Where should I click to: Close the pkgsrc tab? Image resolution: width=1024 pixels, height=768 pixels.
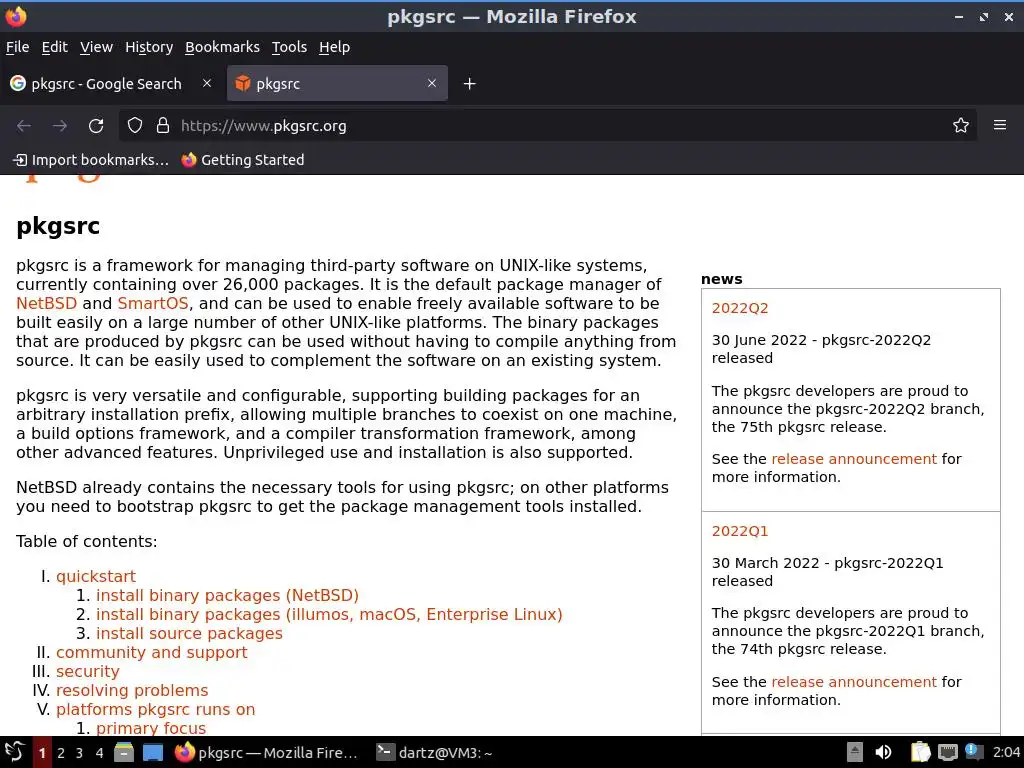coord(432,83)
